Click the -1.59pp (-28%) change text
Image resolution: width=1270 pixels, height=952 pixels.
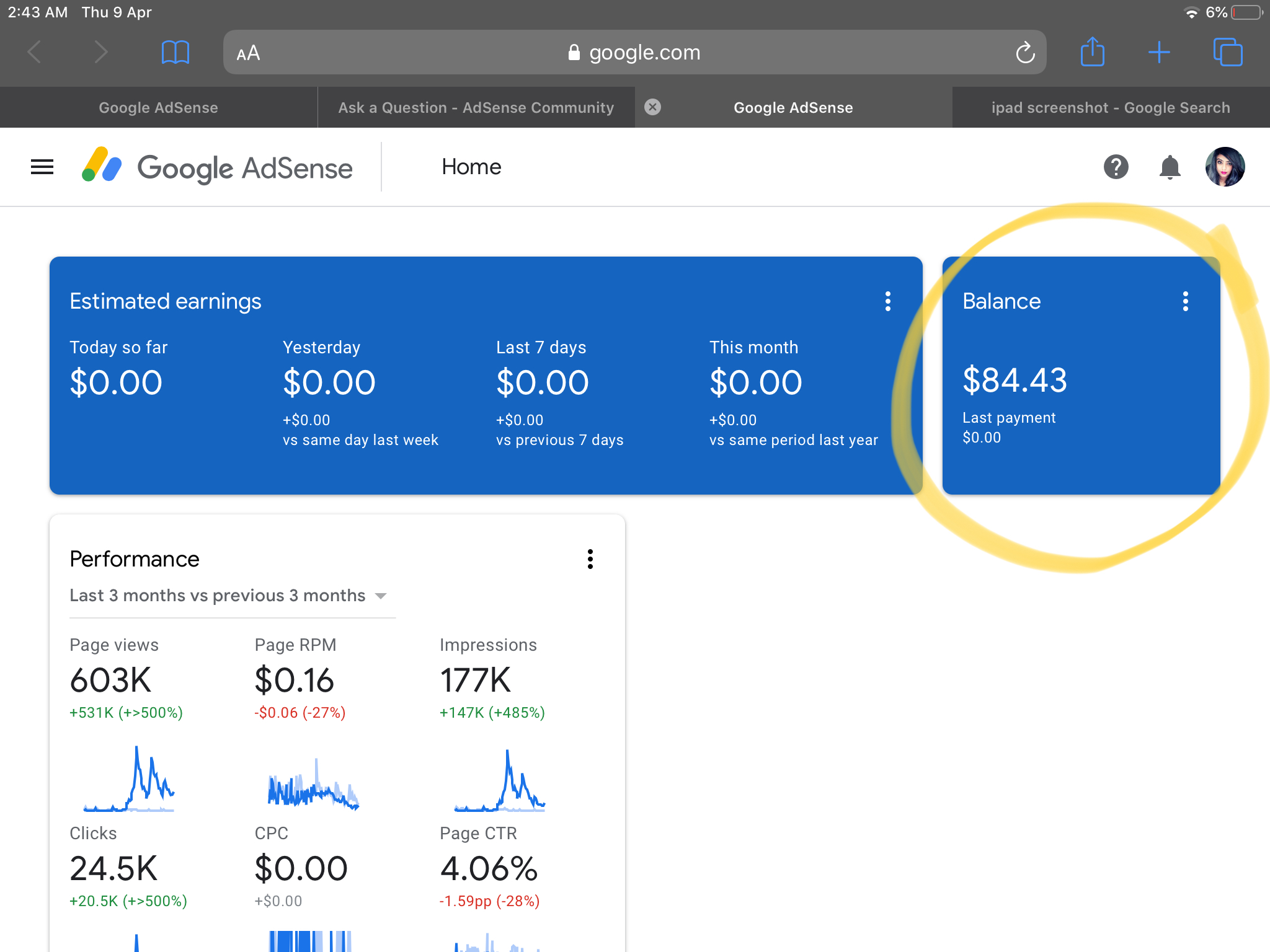pos(489,901)
